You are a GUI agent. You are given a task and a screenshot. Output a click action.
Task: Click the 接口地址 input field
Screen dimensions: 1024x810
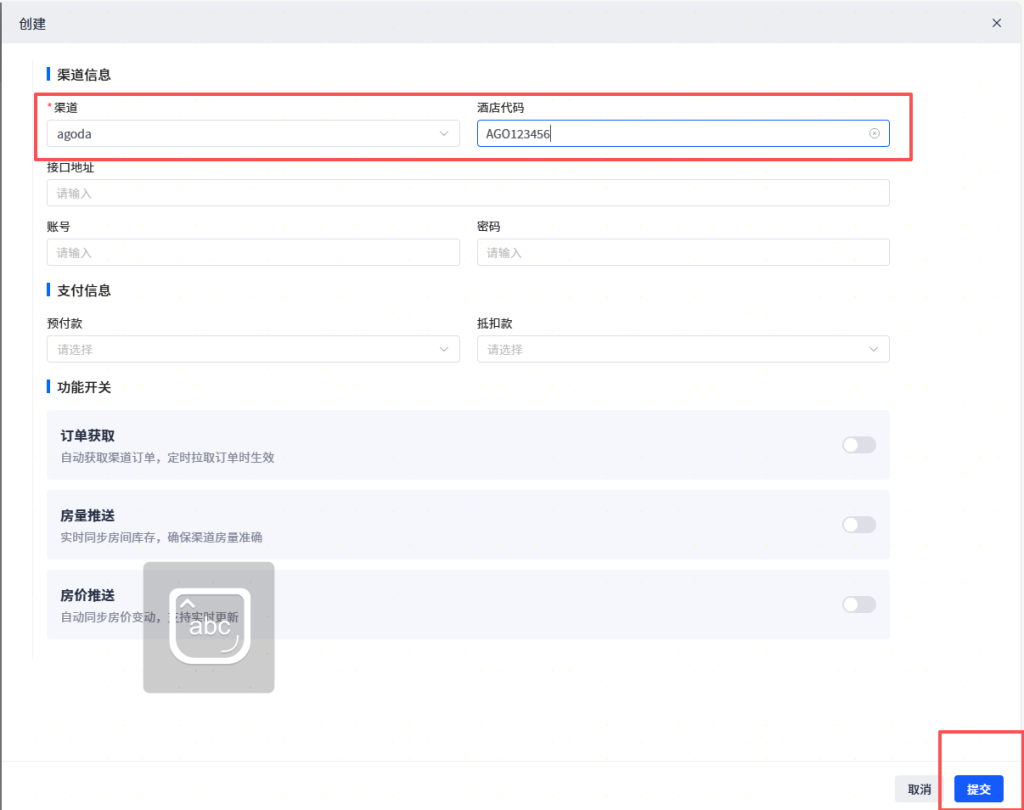click(468, 193)
